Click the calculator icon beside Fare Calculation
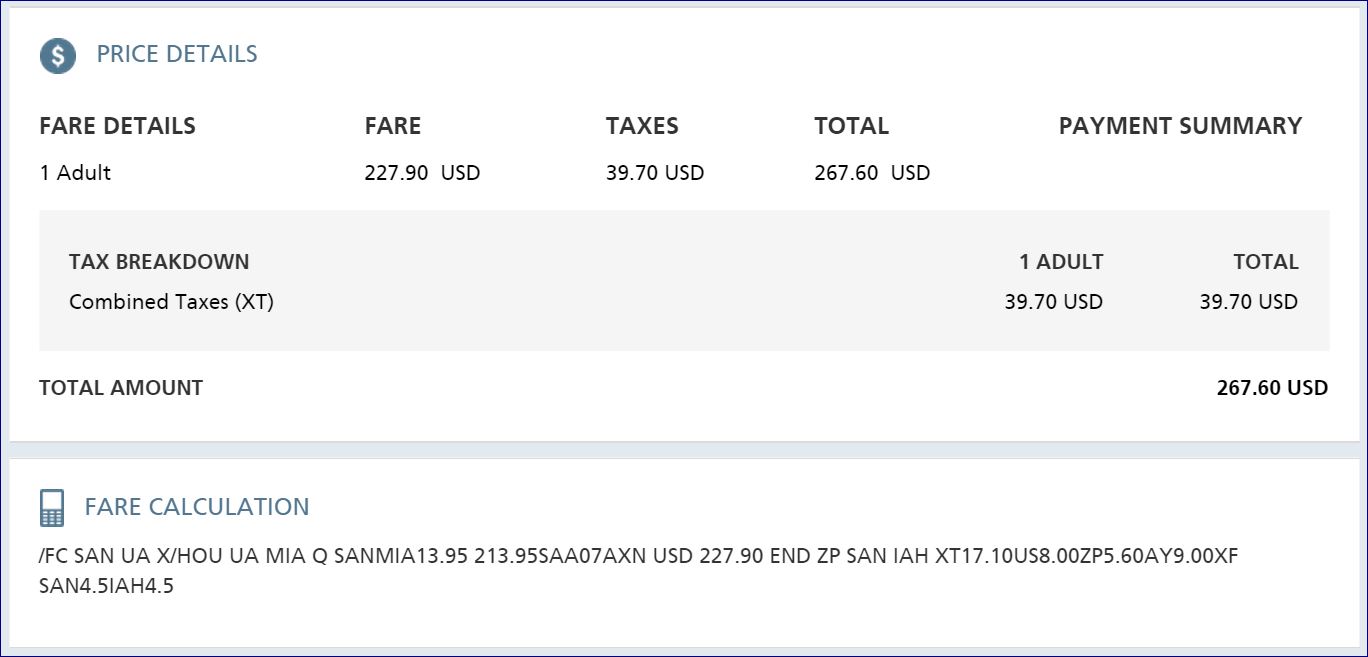Image resolution: width=1368 pixels, height=657 pixels. pos(52,508)
